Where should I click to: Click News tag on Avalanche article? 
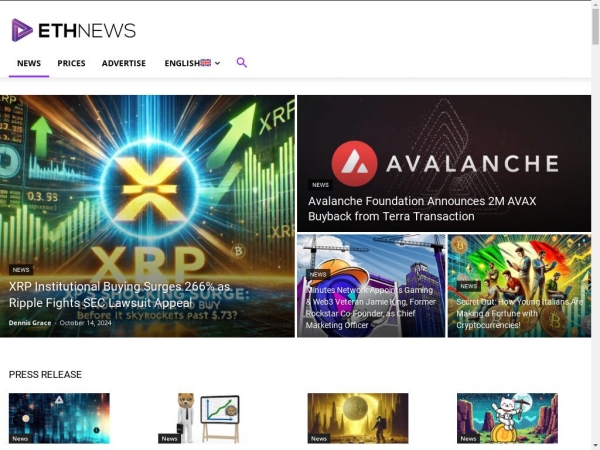(320, 185)
